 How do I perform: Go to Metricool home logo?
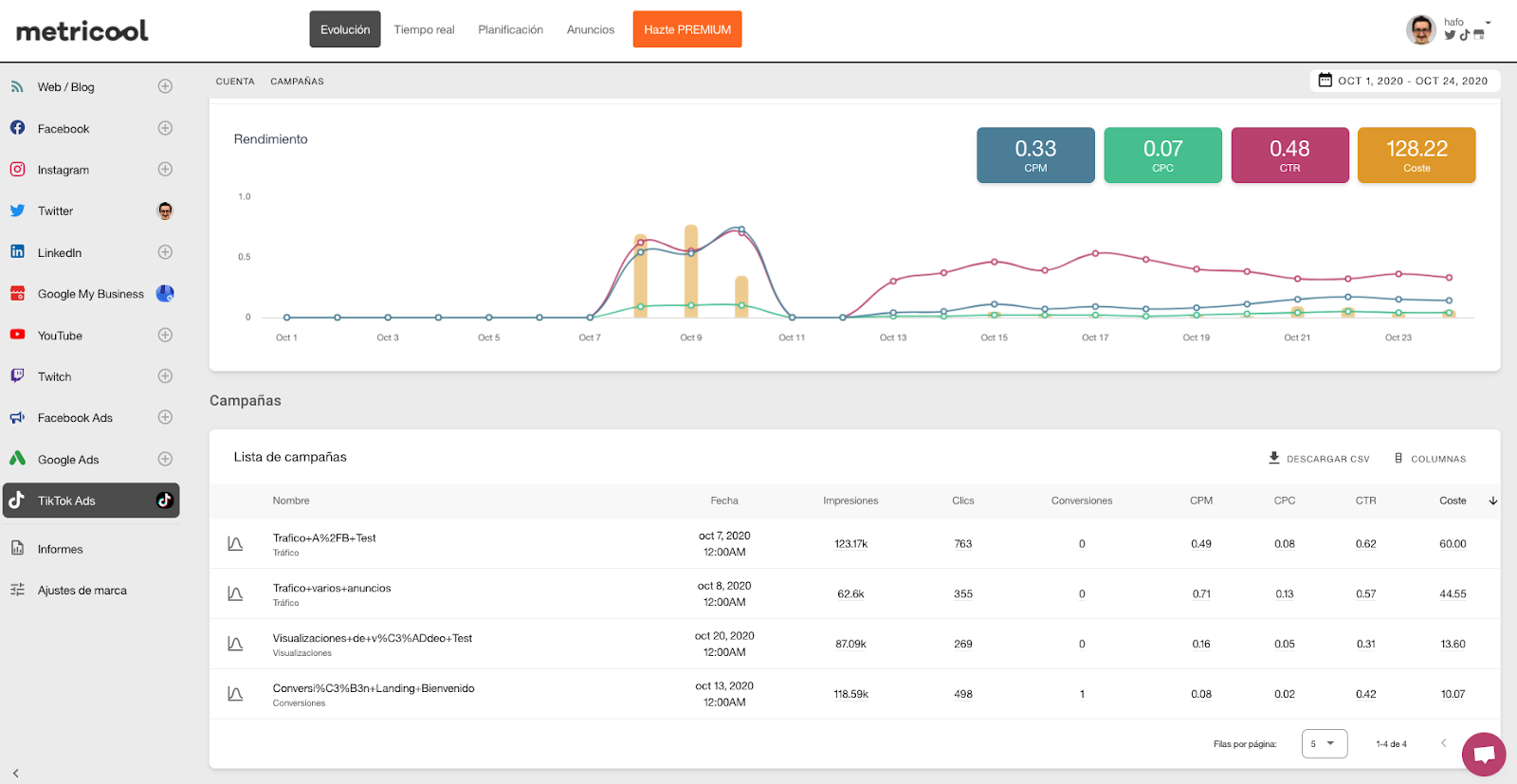pos(82,30)
